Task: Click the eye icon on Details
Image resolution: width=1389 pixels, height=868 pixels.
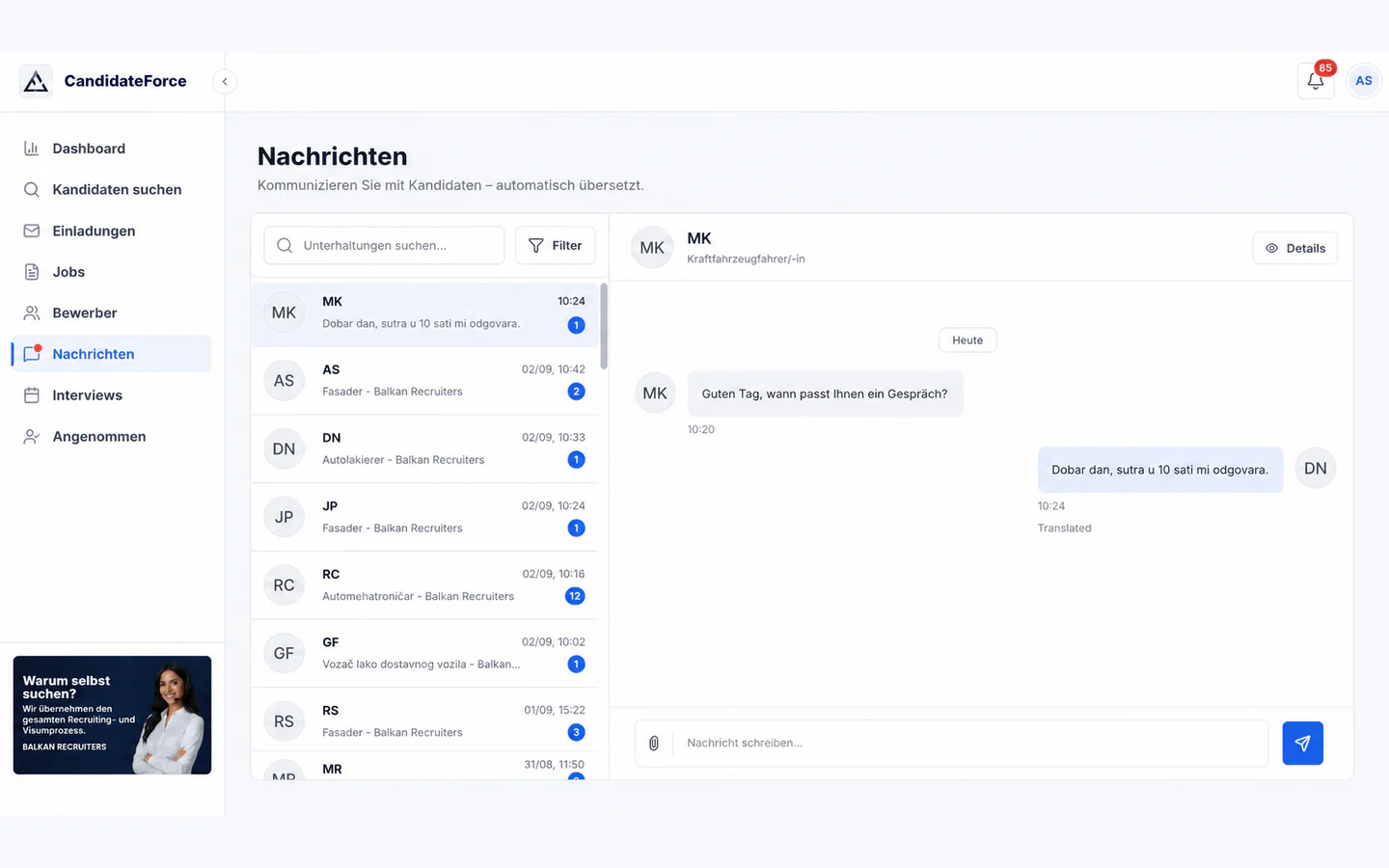Action: 1271,248
